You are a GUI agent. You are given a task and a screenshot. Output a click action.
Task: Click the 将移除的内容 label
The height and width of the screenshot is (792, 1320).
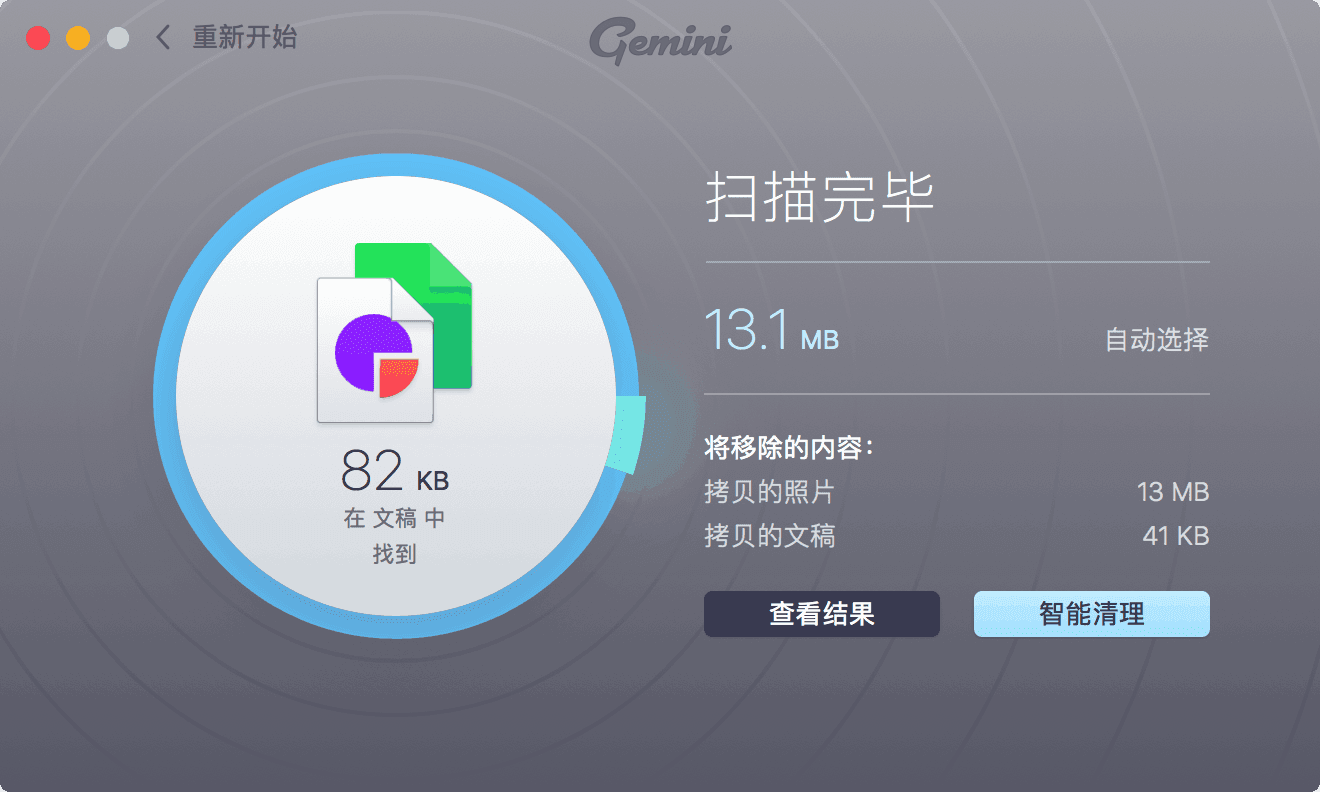(x=789, y=448)
